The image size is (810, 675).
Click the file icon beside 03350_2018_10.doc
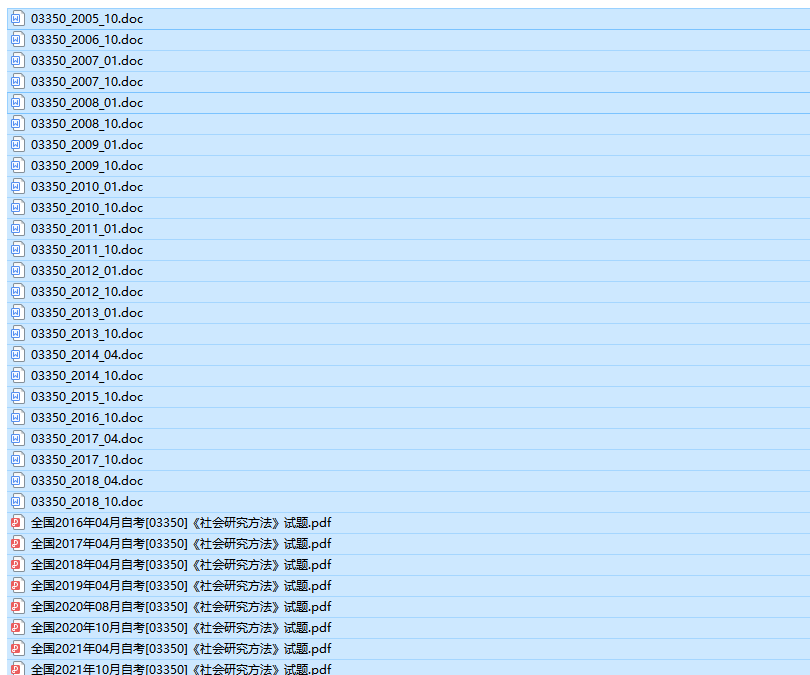18,501
